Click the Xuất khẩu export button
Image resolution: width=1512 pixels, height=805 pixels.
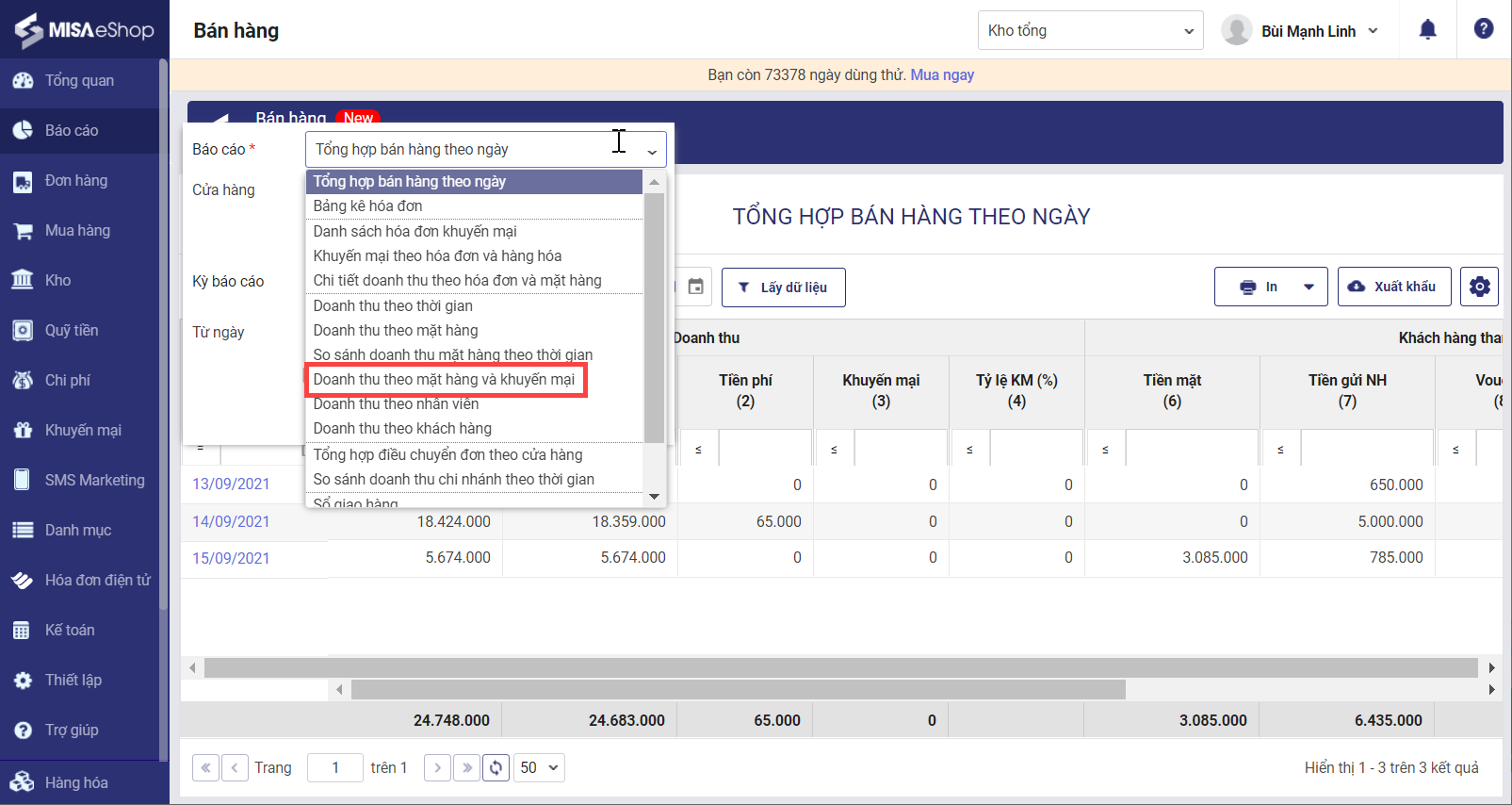click(x=1393, y=287)
